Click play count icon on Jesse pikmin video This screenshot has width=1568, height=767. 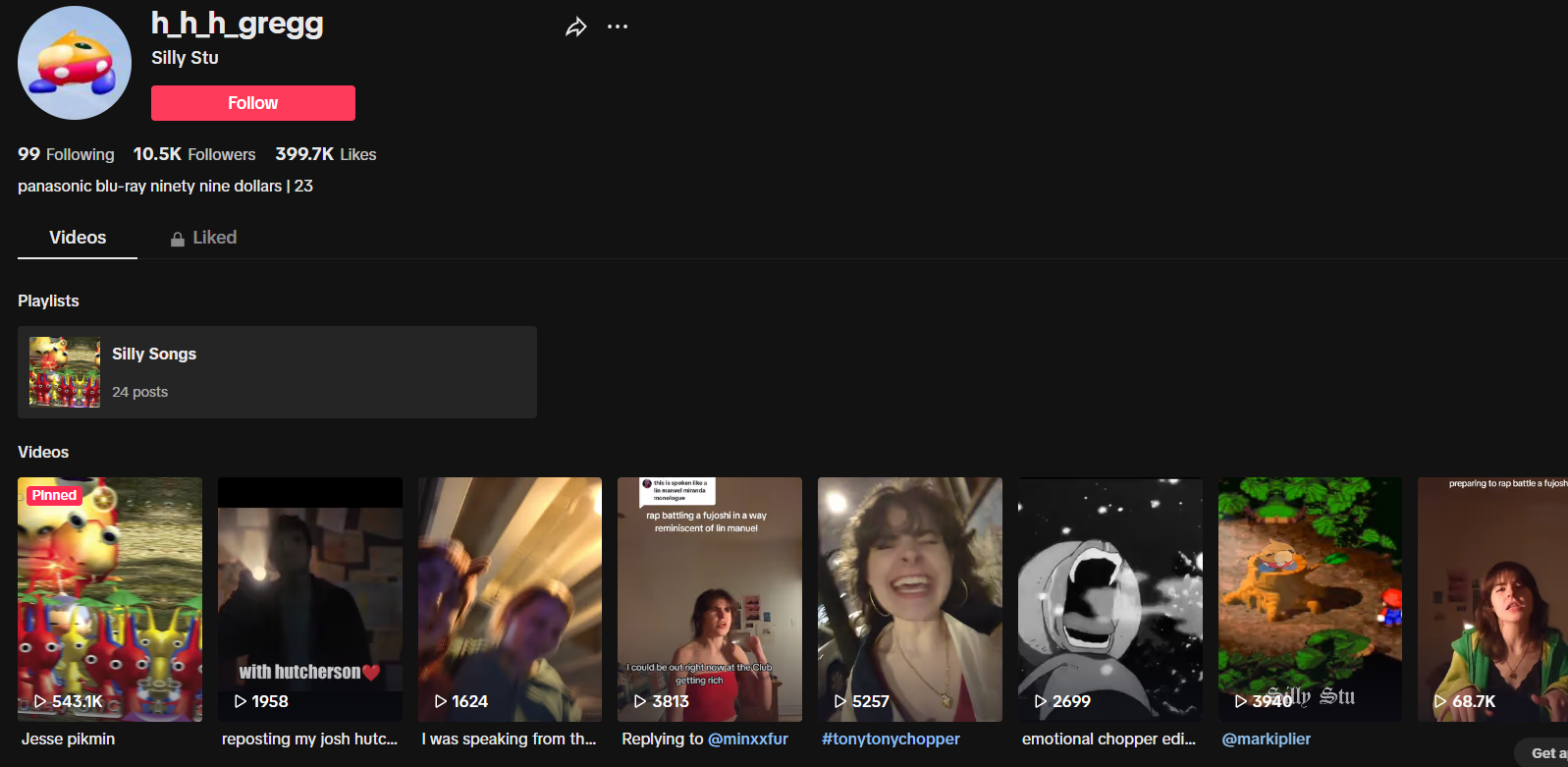(x=40, y=701)
